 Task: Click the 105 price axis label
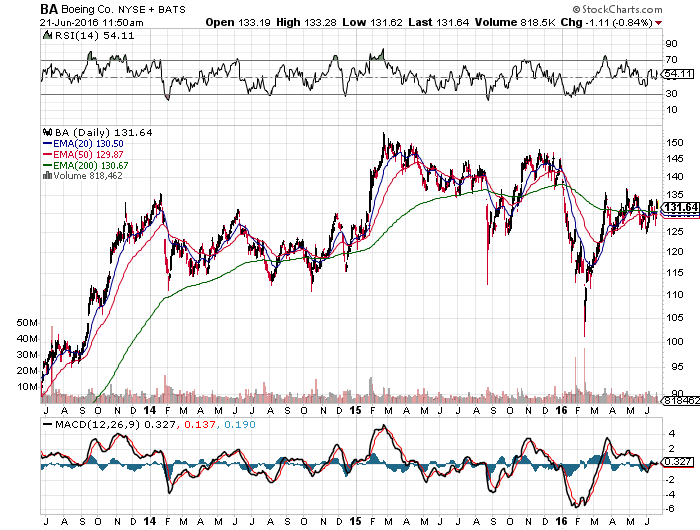675,317
